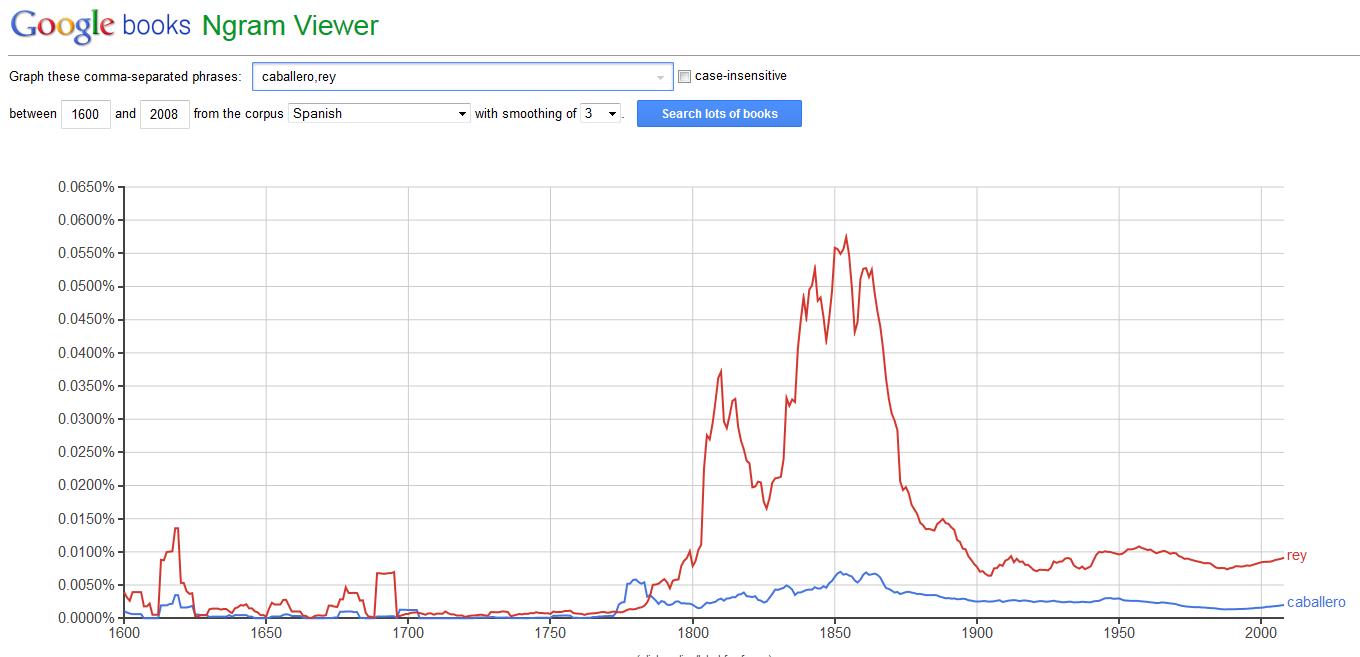Select the blue 'caballero' line label
Screen dimensions: 1360x657
coord(1316,602)
